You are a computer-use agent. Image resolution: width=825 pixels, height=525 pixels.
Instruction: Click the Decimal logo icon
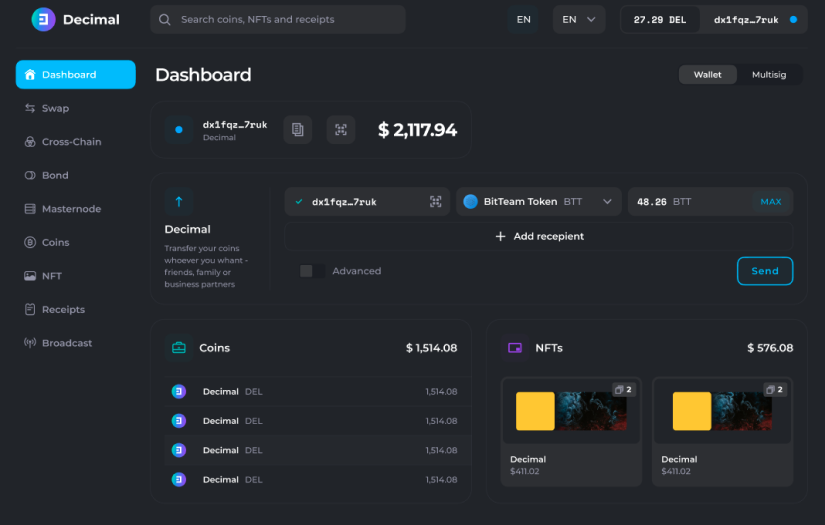tap(43, 19)
